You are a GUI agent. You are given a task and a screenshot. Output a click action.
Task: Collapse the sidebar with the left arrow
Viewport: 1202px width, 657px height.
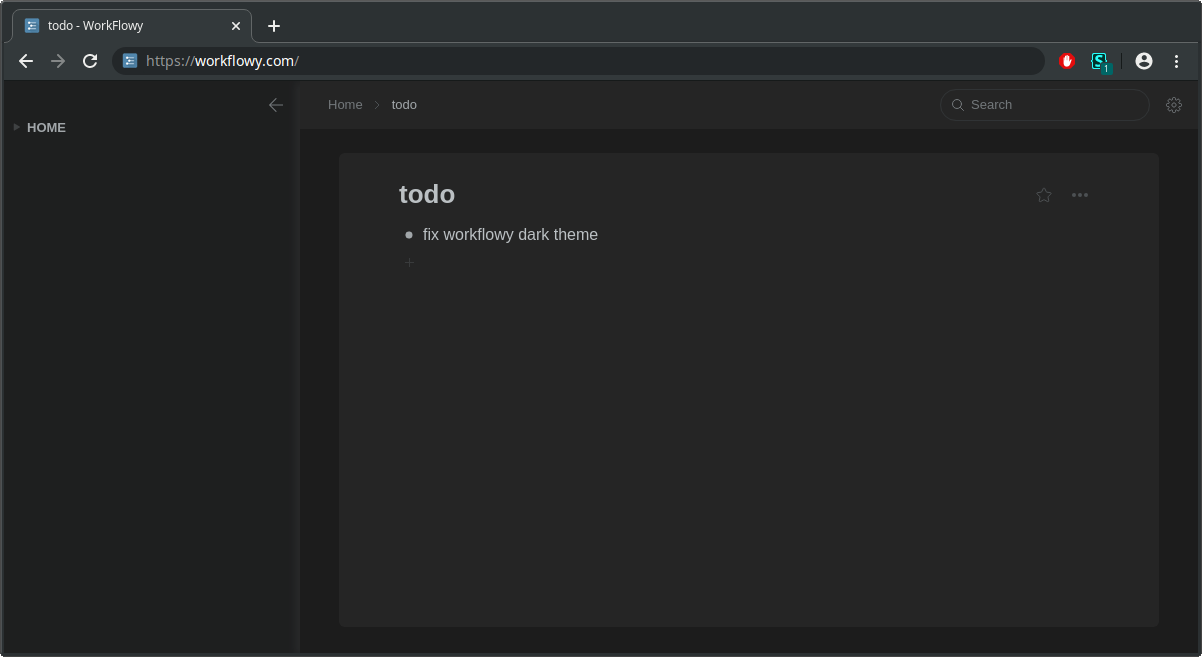coord(276,105)
